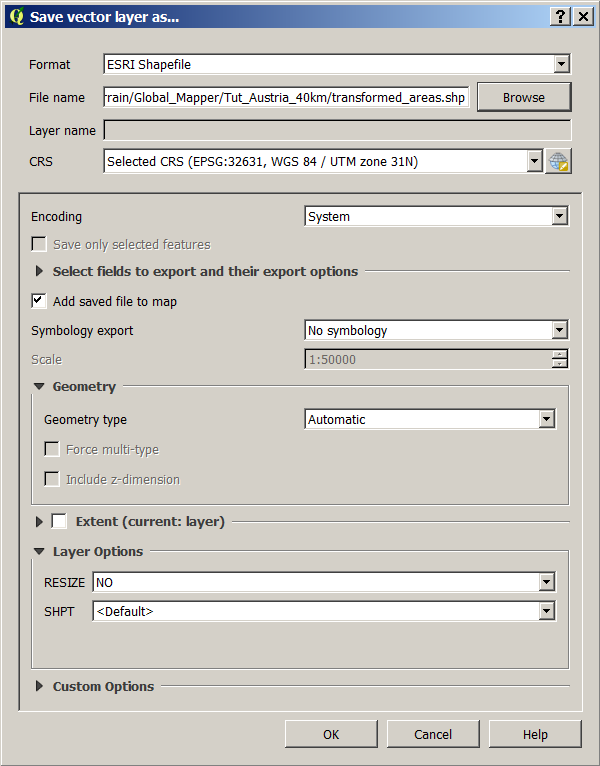This screenshot has height=766, width=600.
Task: Click the QGIS logo in title bar
Action: point(15,16)
